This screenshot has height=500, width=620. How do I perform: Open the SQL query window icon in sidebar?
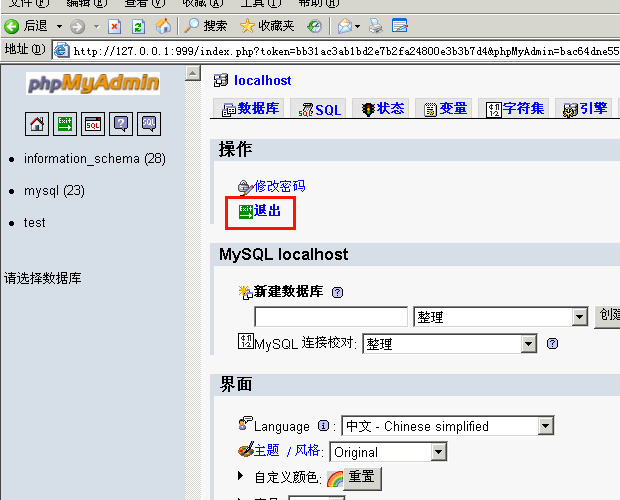click(x=93, y=124)
